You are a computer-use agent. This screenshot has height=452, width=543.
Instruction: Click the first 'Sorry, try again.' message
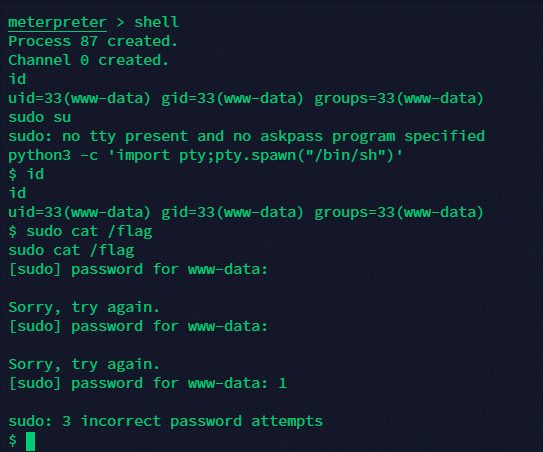pos(84,308)
